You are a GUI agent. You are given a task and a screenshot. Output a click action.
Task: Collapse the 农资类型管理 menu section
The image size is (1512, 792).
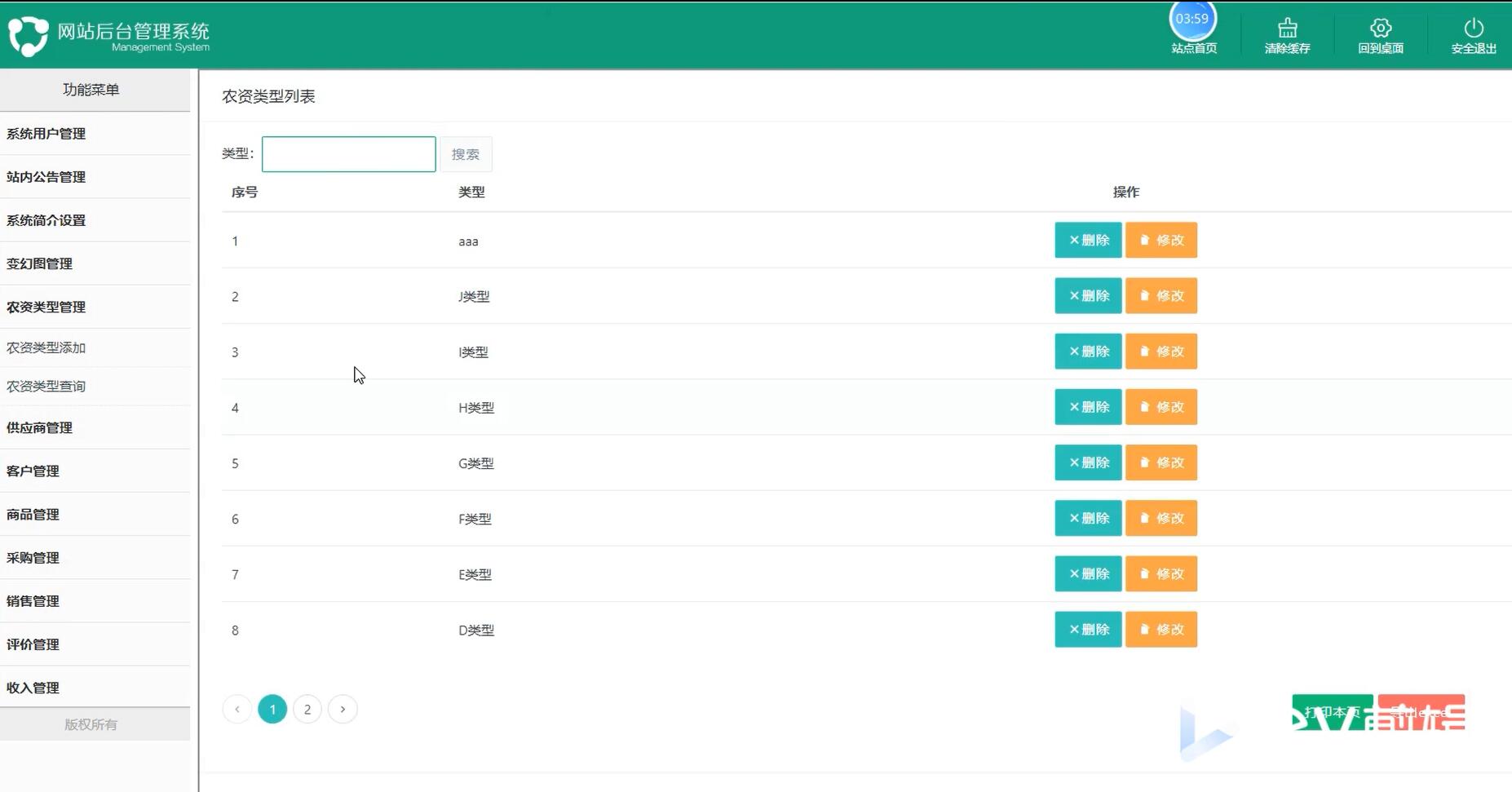(46, 308)
